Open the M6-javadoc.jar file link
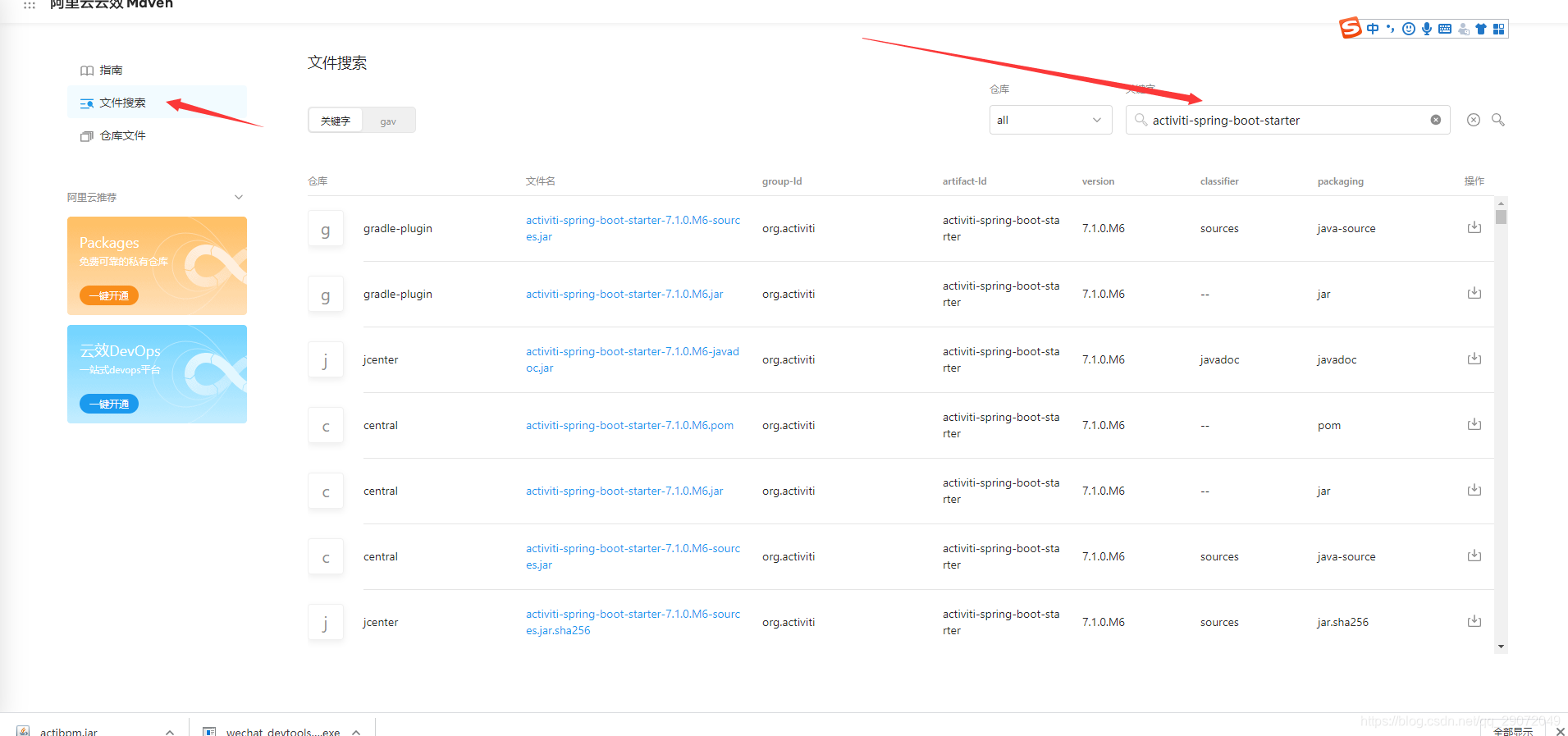 633,359
